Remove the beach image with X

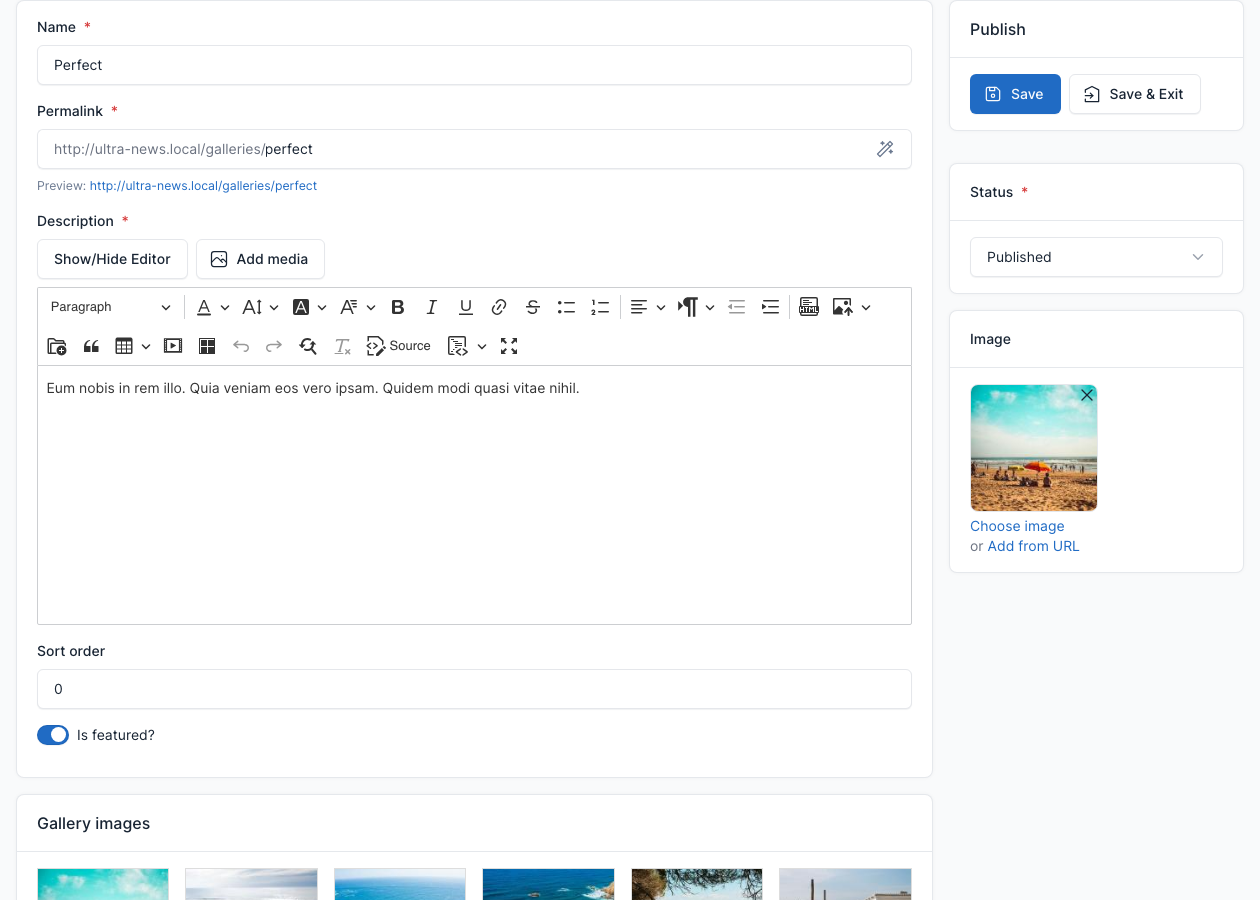pyautogui.click(x=1087, y=395)
